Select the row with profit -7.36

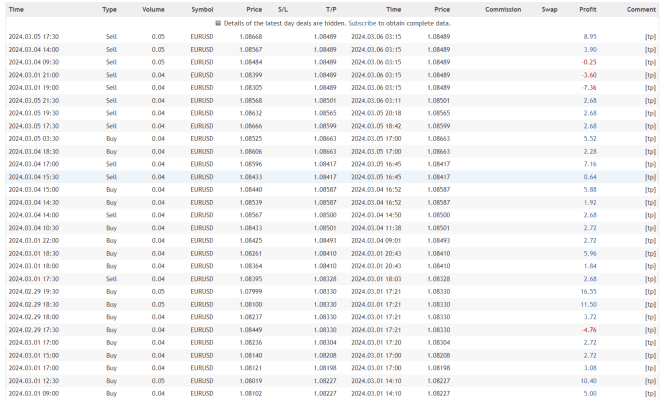point(332,88)
